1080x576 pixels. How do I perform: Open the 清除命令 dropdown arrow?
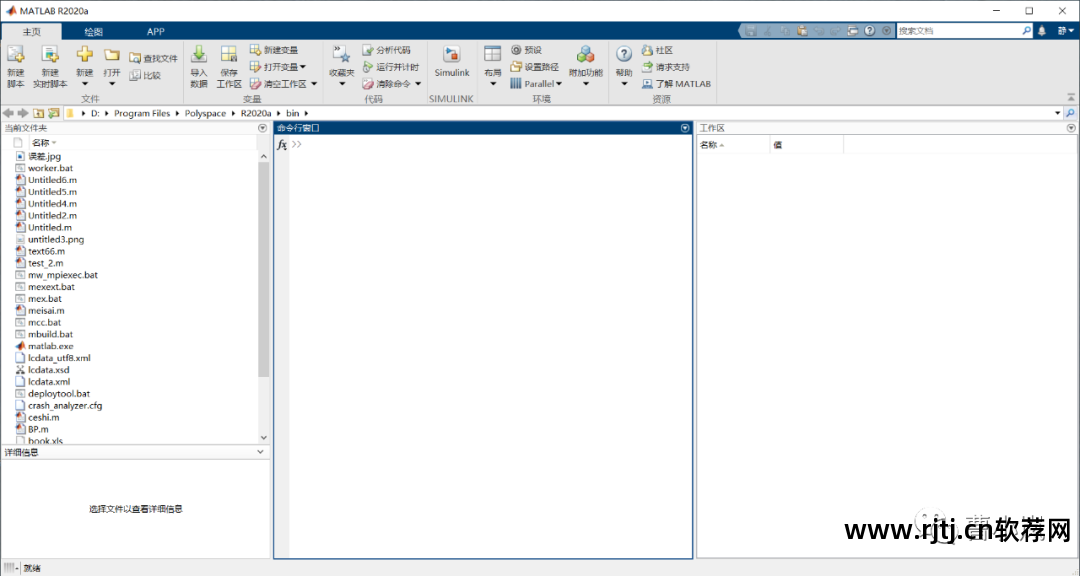tap(418, 84)
